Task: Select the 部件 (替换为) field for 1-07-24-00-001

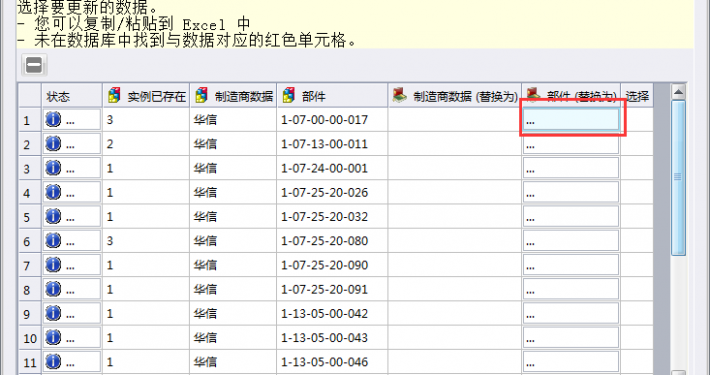Action: coord(571,168)
